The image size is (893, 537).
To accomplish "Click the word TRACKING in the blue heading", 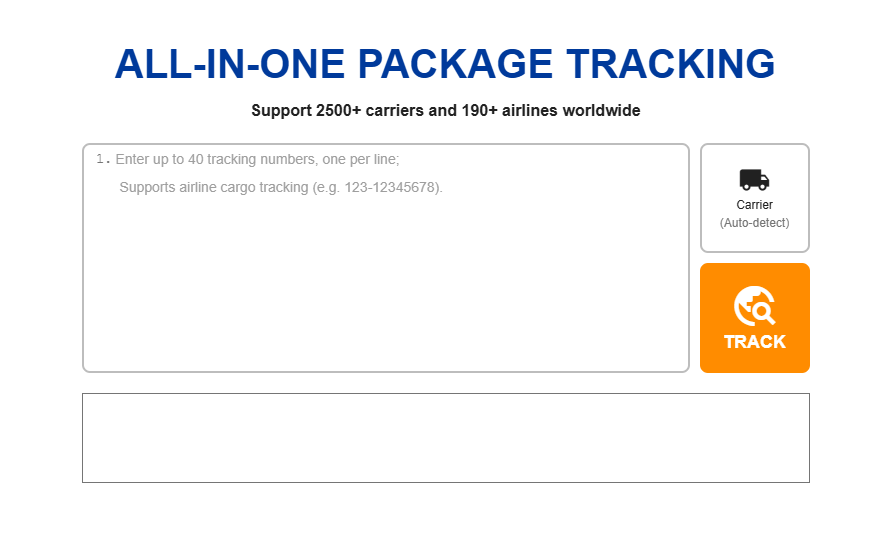I will tap(670, 63).
